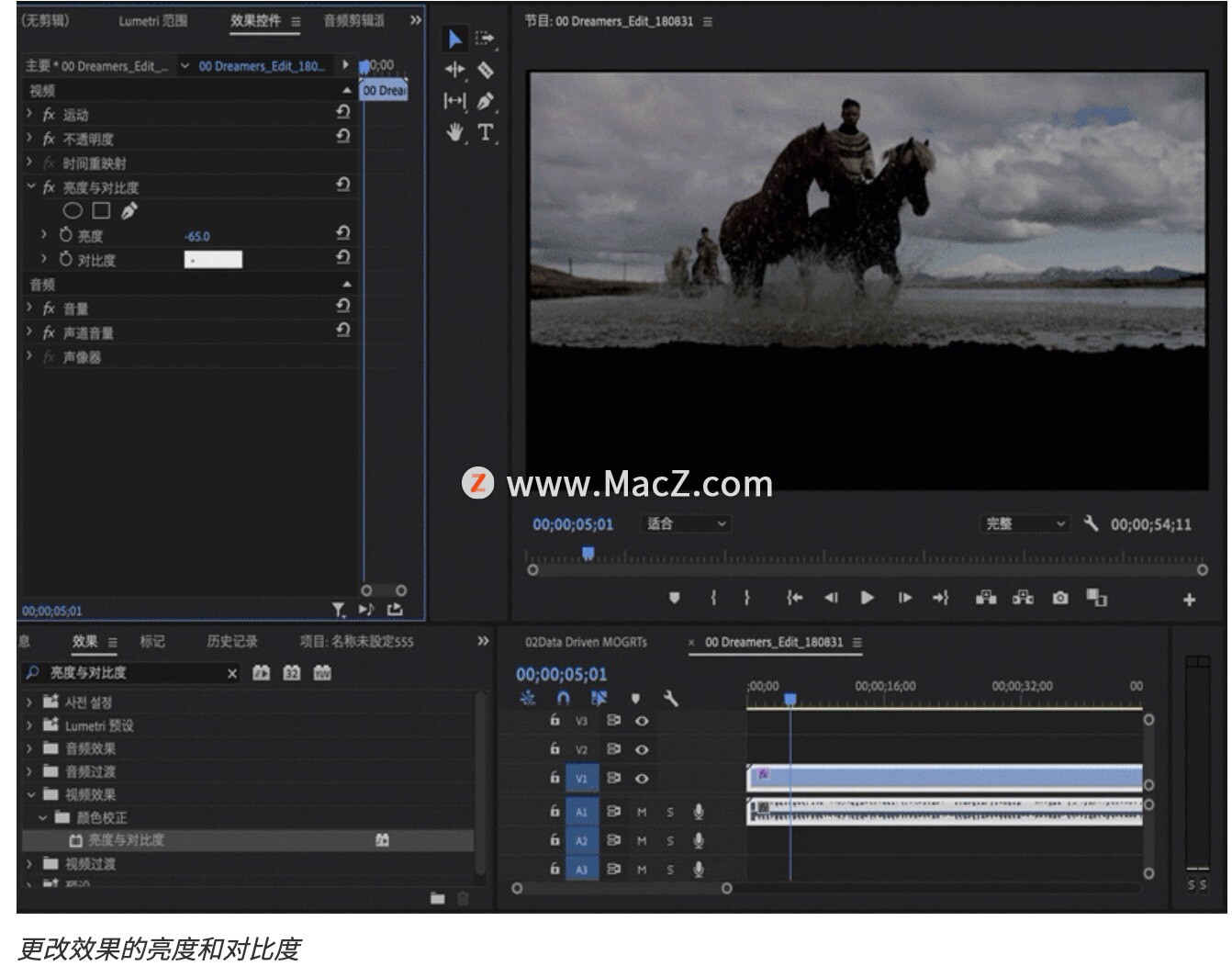Step back one frame

pos(831,598)
